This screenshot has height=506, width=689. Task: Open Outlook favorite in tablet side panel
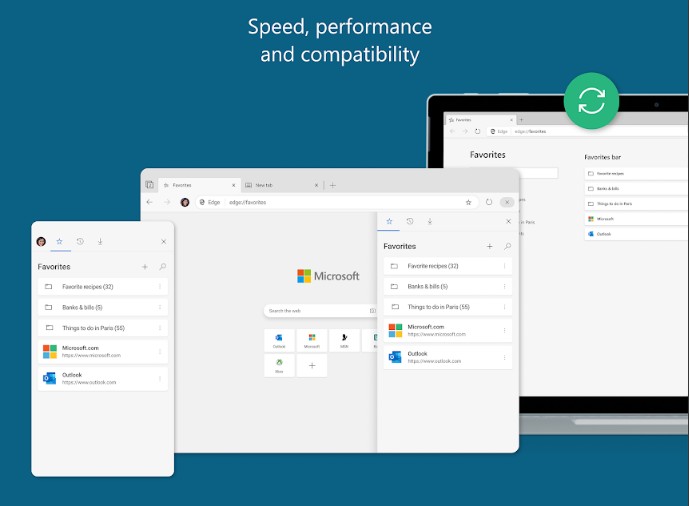[x=448, y=357]
